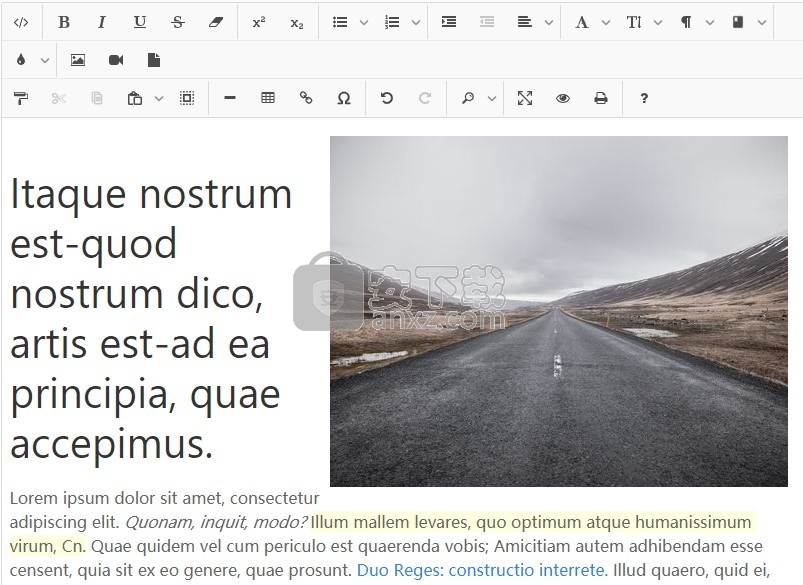Screen dimensions: 803x585
Task: Follow the 'Duo Reges: constructio interrete.' link
Action: [x=482, y=570]
